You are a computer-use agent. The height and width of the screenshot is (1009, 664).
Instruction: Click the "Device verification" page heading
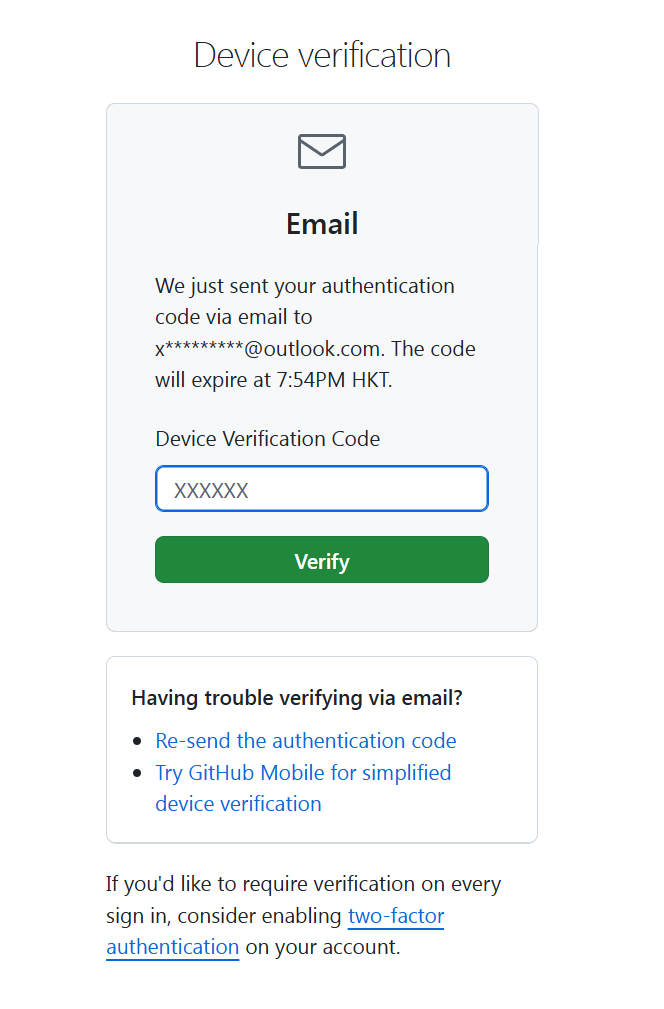(x=322, y=54)
